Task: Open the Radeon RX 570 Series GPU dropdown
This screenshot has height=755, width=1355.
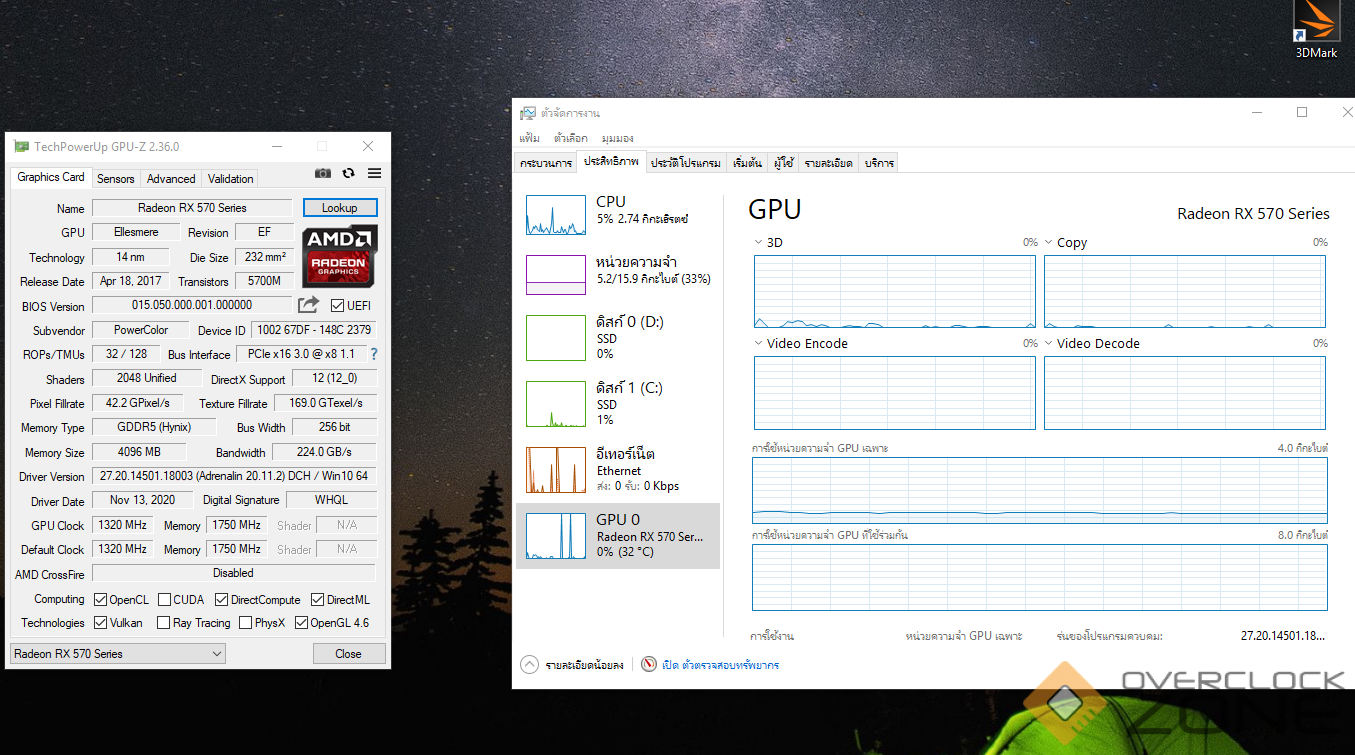Action: (x=117, y=654)
